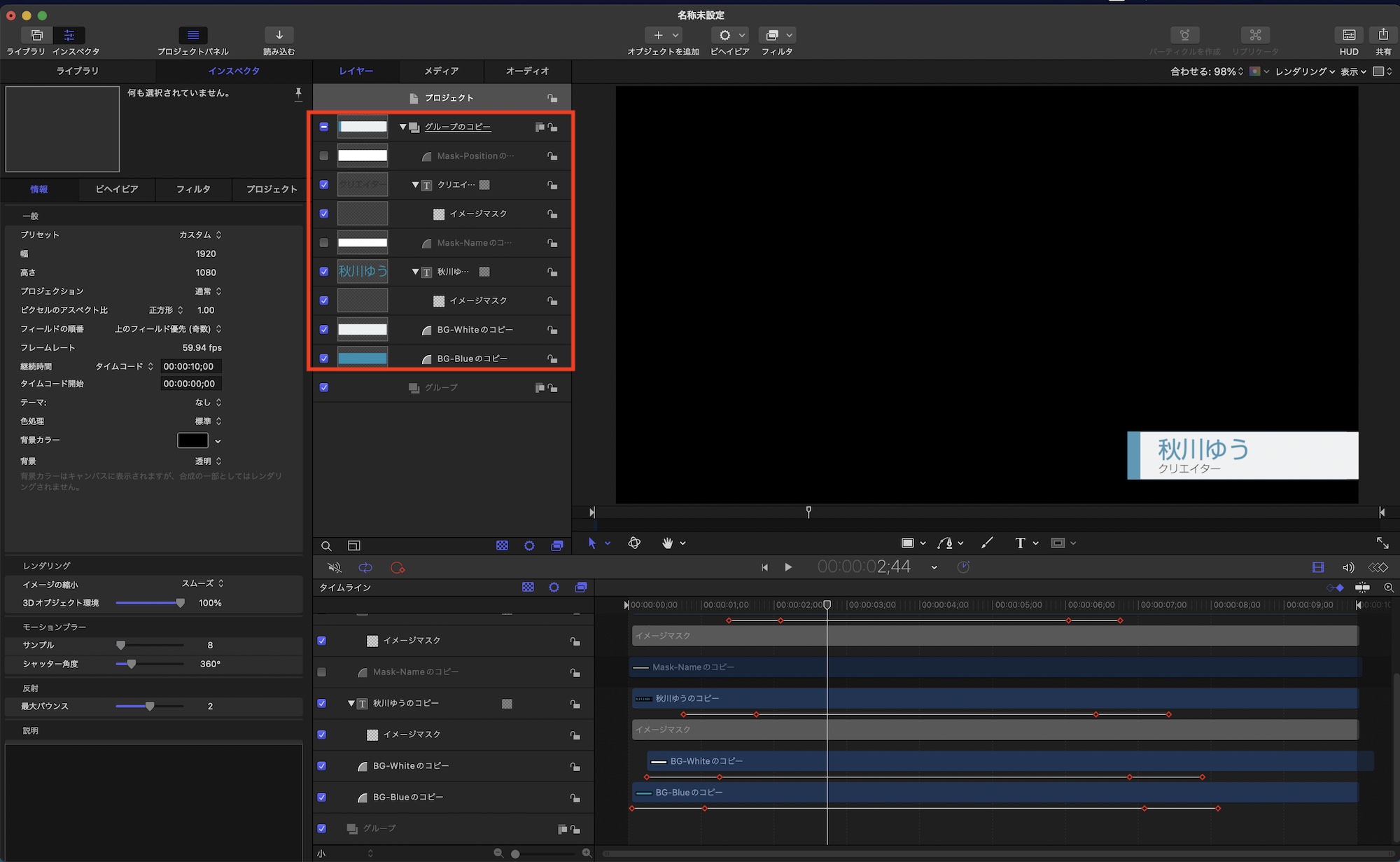Uncheck the BG-Blue のコピー layer checkbox
Viewport: 1400px width, 862px height.
point(324,359)
